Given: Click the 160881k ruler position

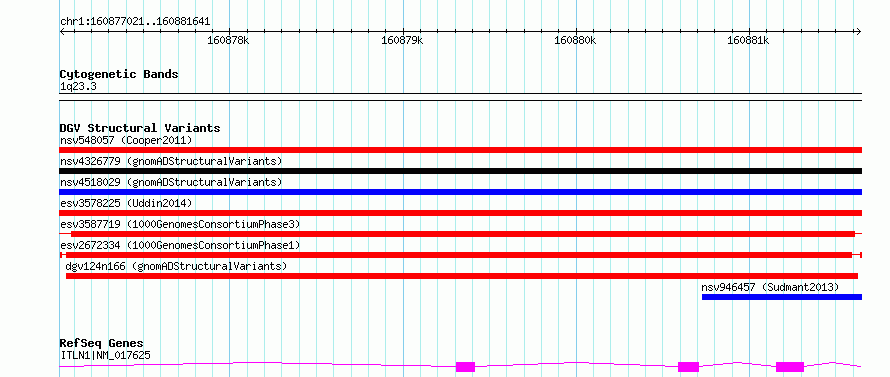Looking at the screenshot, I should 749,40.
